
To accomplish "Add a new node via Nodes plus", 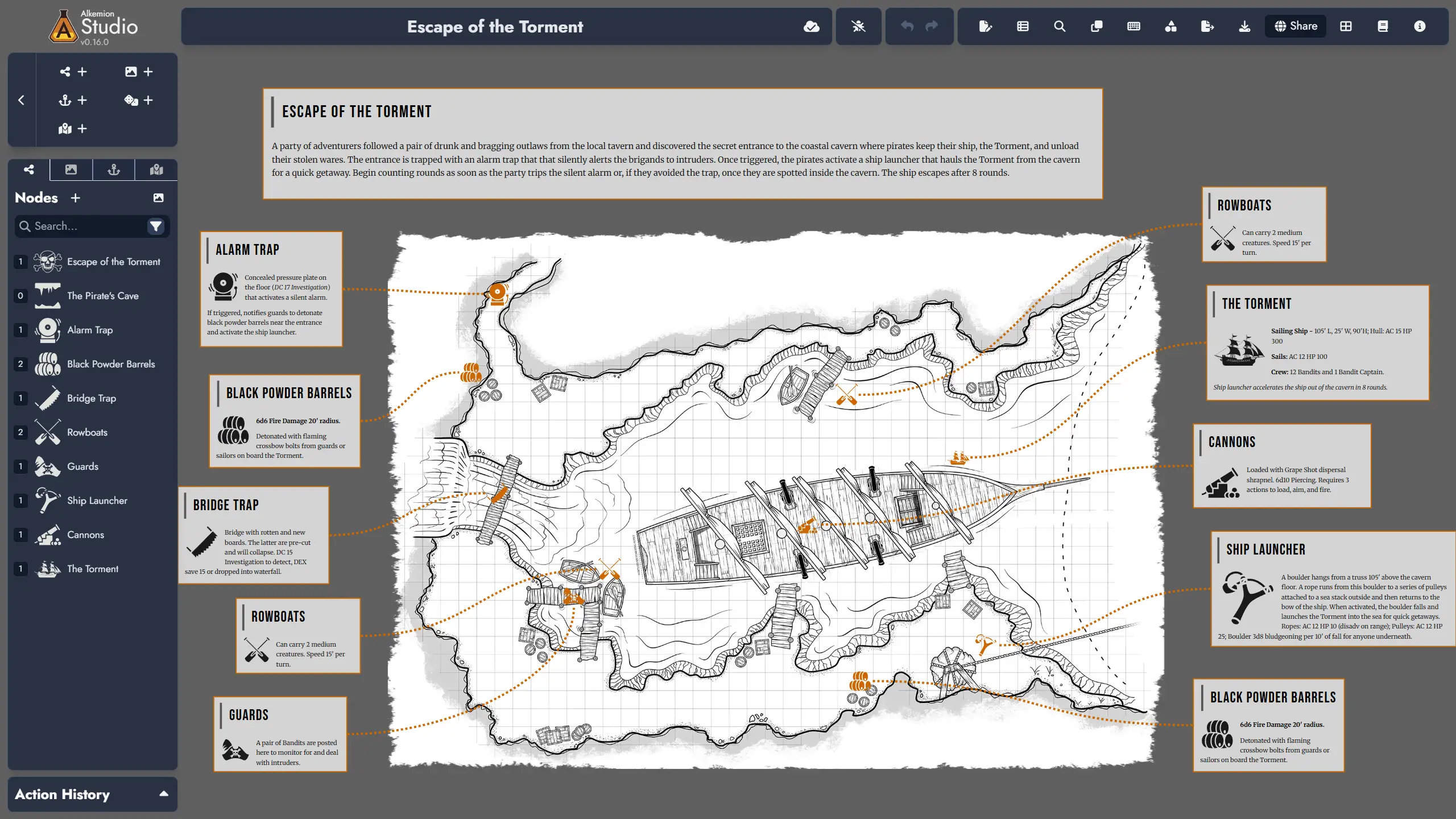I will pyautogui.click(x=75, y=197).
